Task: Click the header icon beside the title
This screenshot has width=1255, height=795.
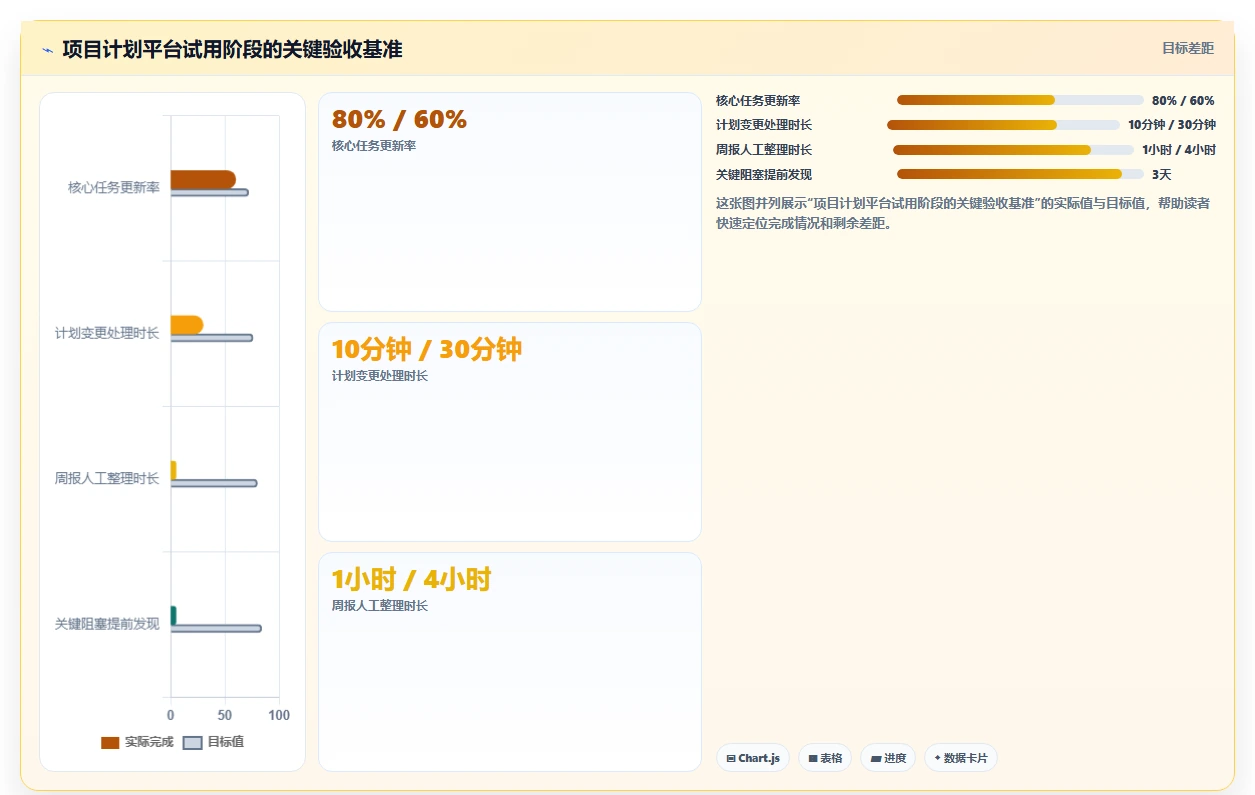Action: (47, 49)
